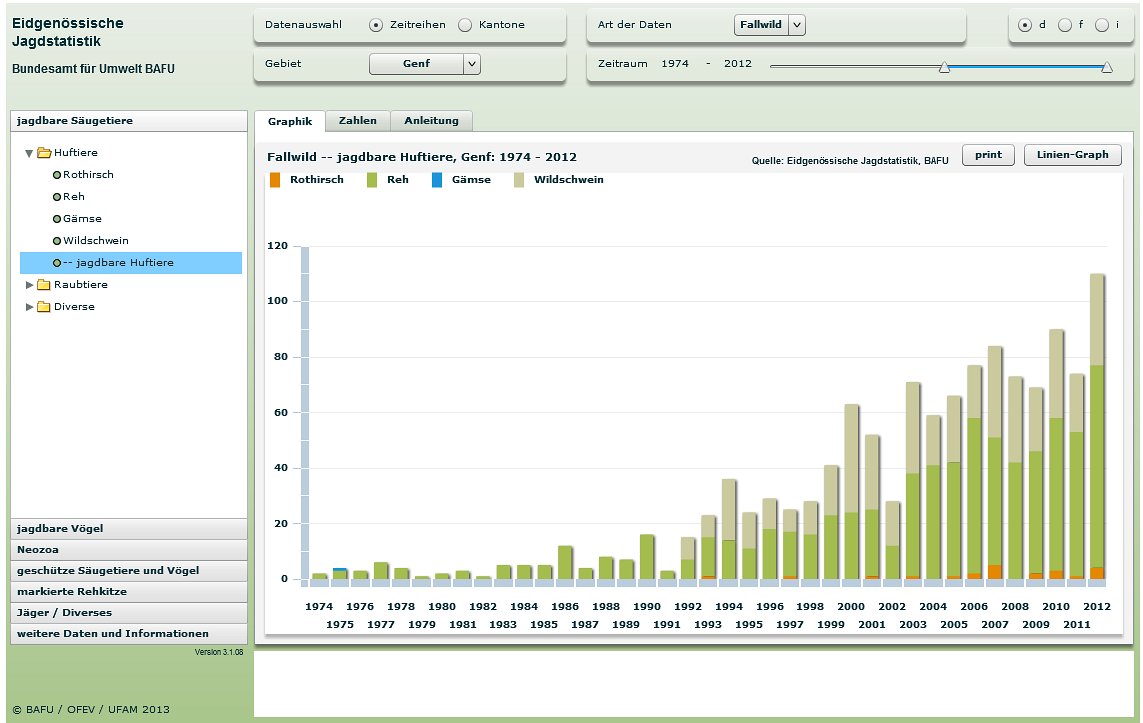Click the orange Rothirsch legend square
This screenshot has width=1143, height=723.
tap(275, 180)
